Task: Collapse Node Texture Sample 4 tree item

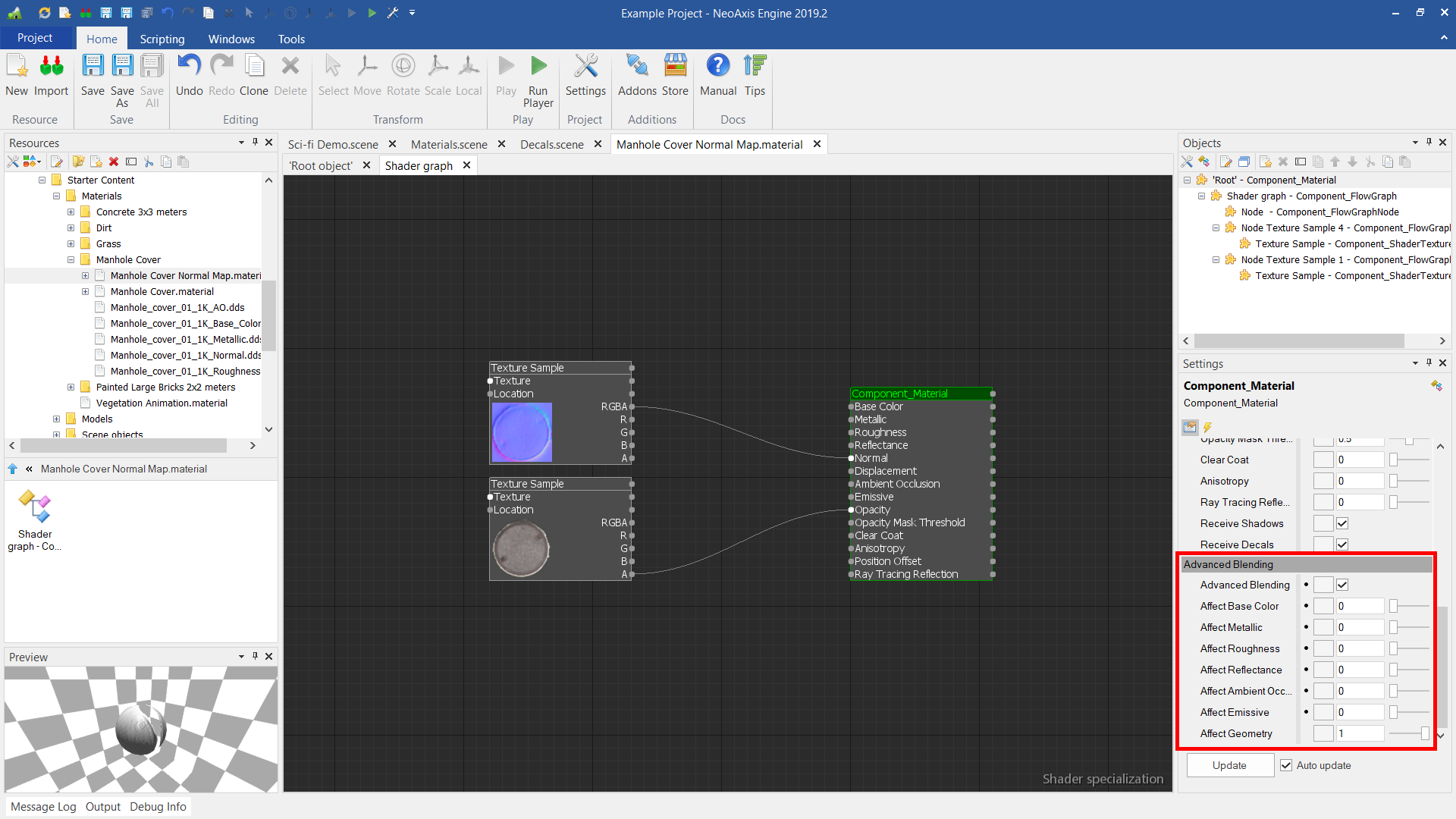Action: pyautogui.click(x=1216, y=228)
